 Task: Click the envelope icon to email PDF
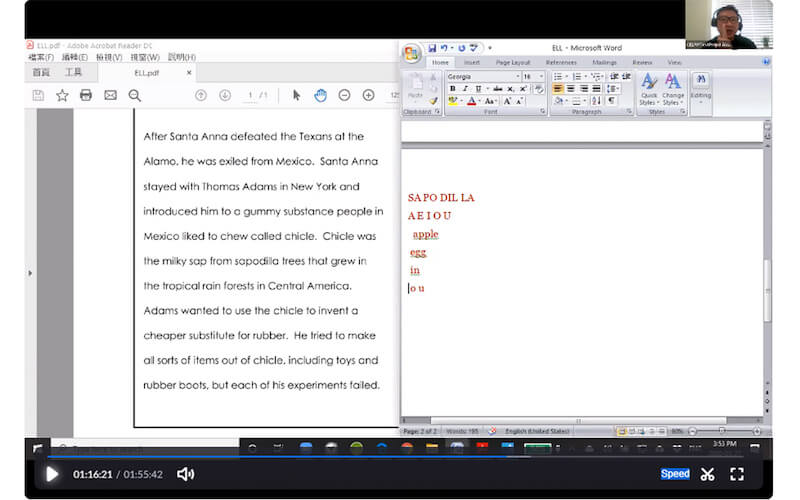click(110, 95)
